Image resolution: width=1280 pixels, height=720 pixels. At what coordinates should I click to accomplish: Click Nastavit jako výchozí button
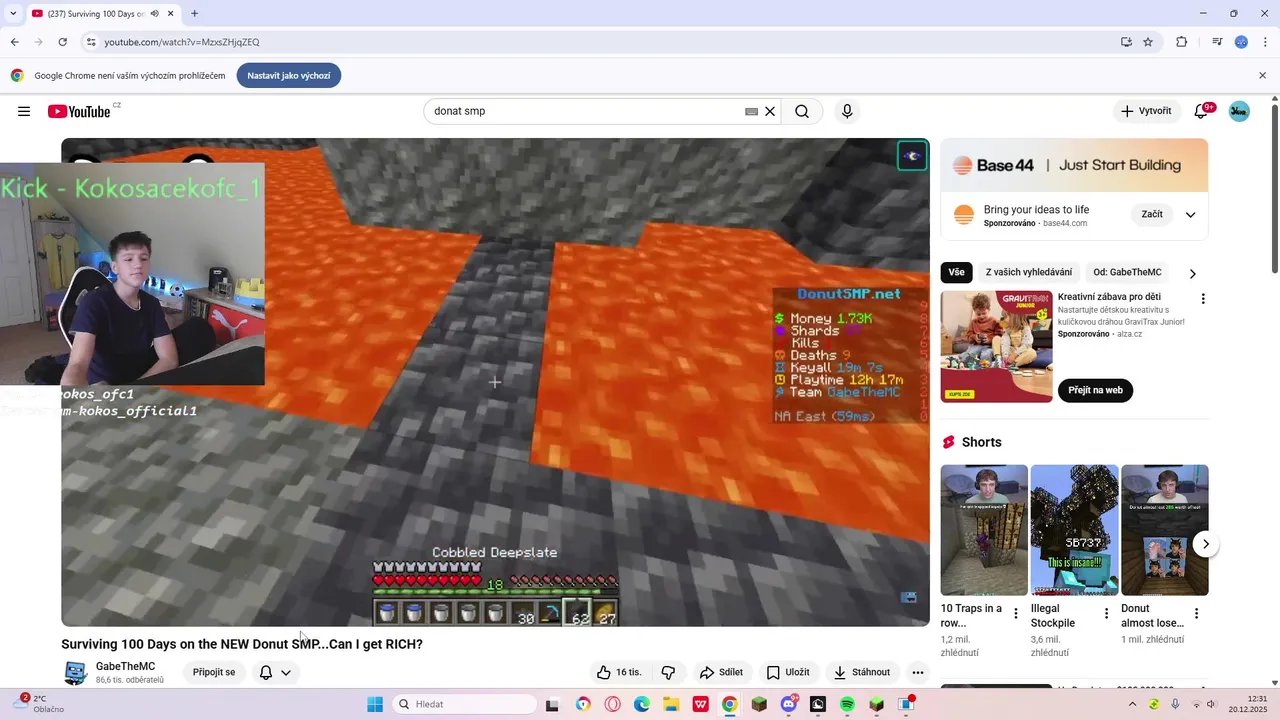tap(289, 75)
